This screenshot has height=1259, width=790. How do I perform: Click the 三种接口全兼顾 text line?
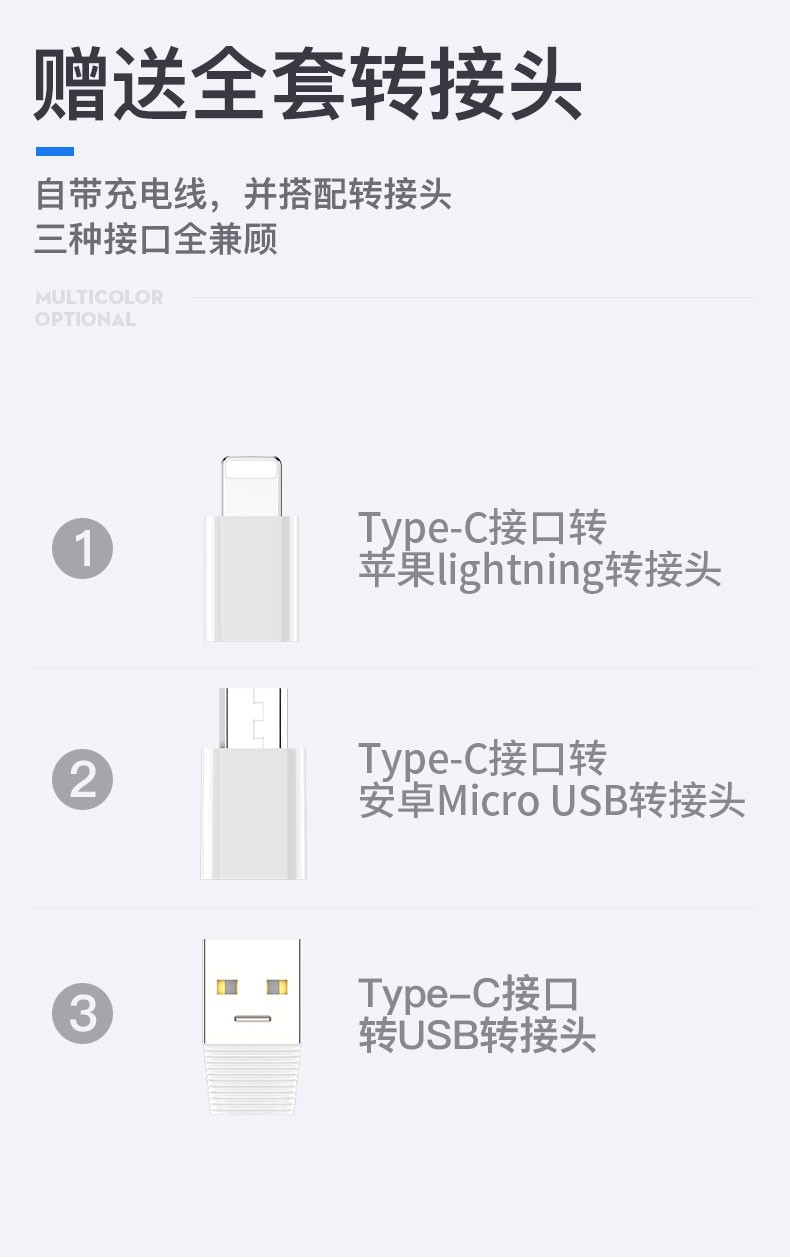point(156,240)
